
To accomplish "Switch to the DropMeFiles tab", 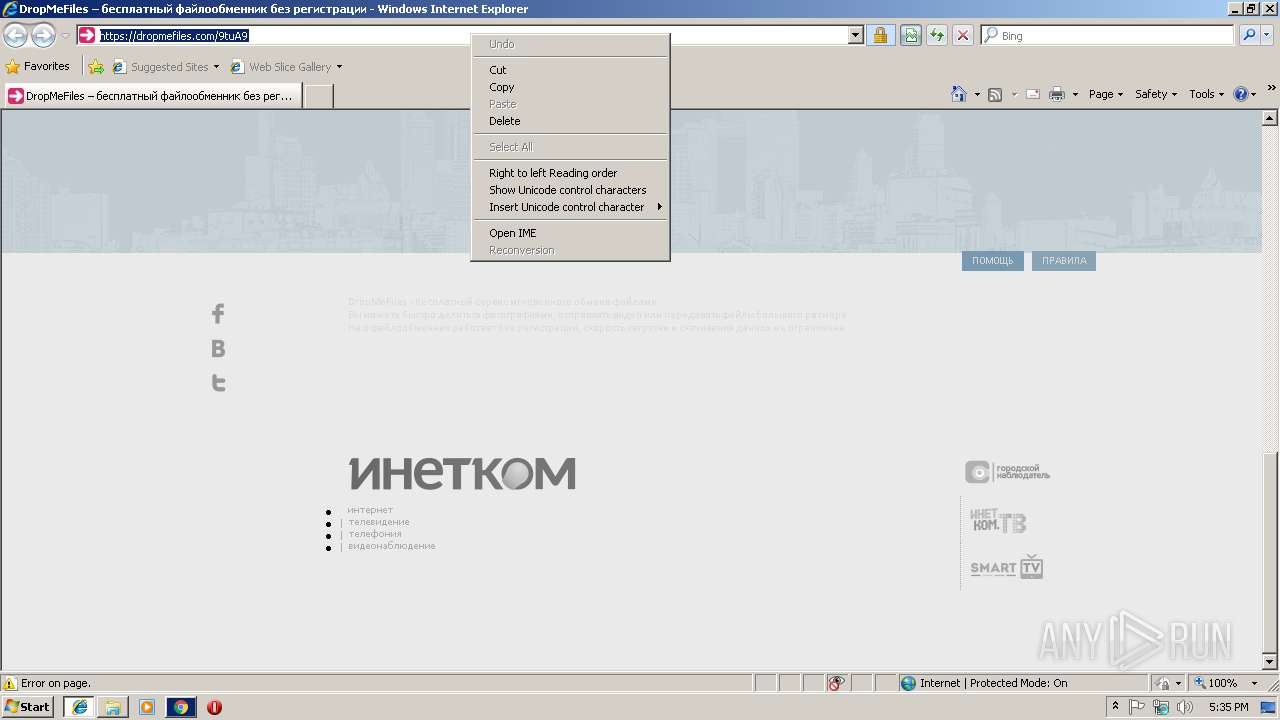I will coord(153,96).
